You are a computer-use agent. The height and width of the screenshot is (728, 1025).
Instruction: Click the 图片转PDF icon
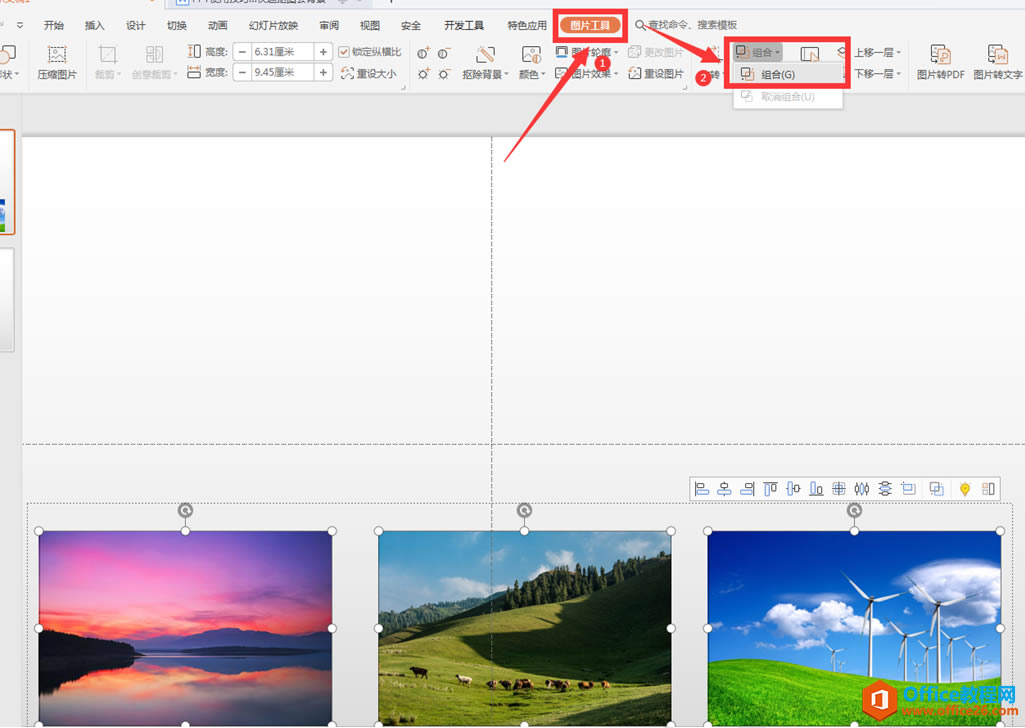(940, 61)
